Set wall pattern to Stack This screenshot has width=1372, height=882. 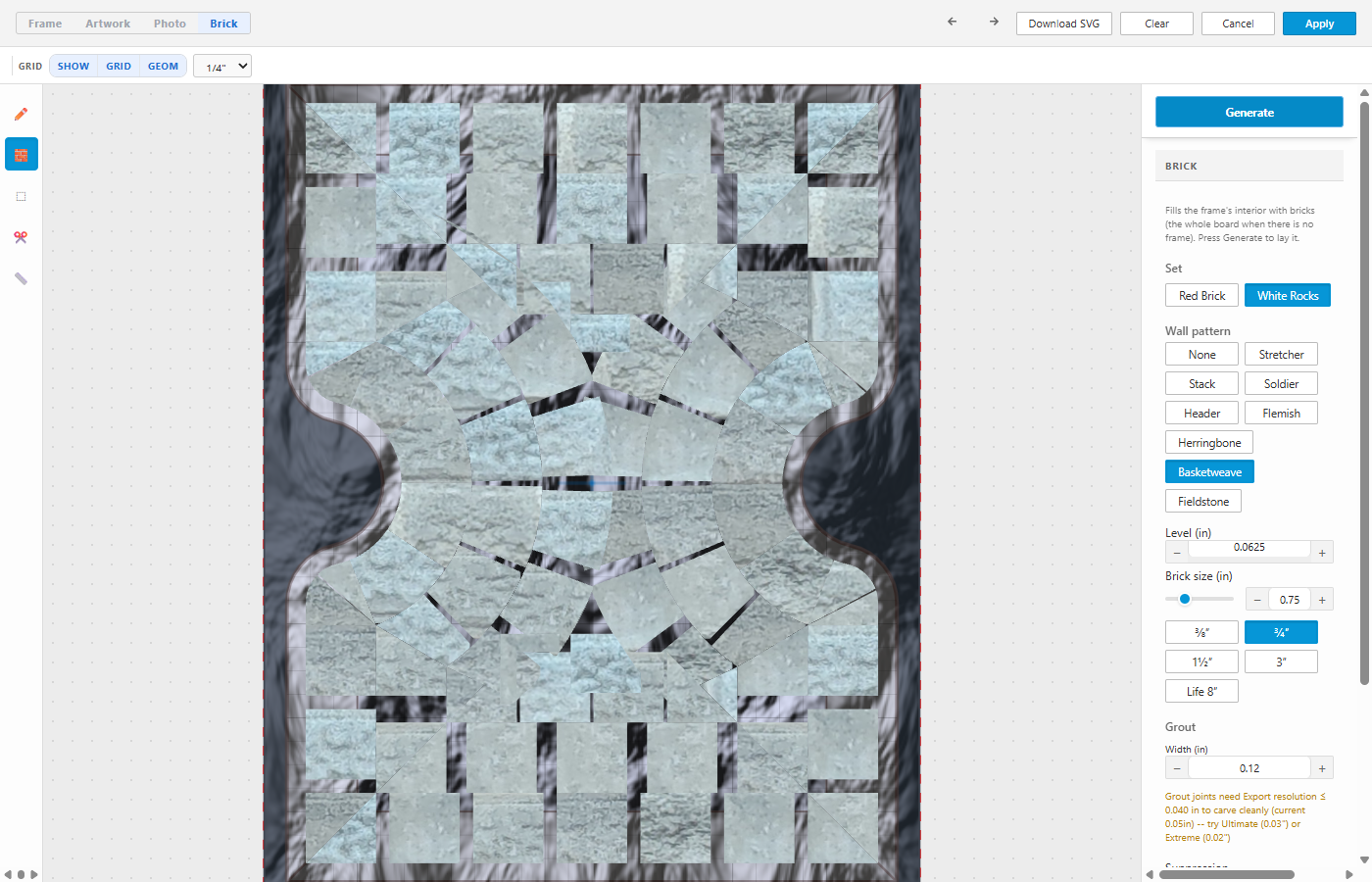(1201, 383)
